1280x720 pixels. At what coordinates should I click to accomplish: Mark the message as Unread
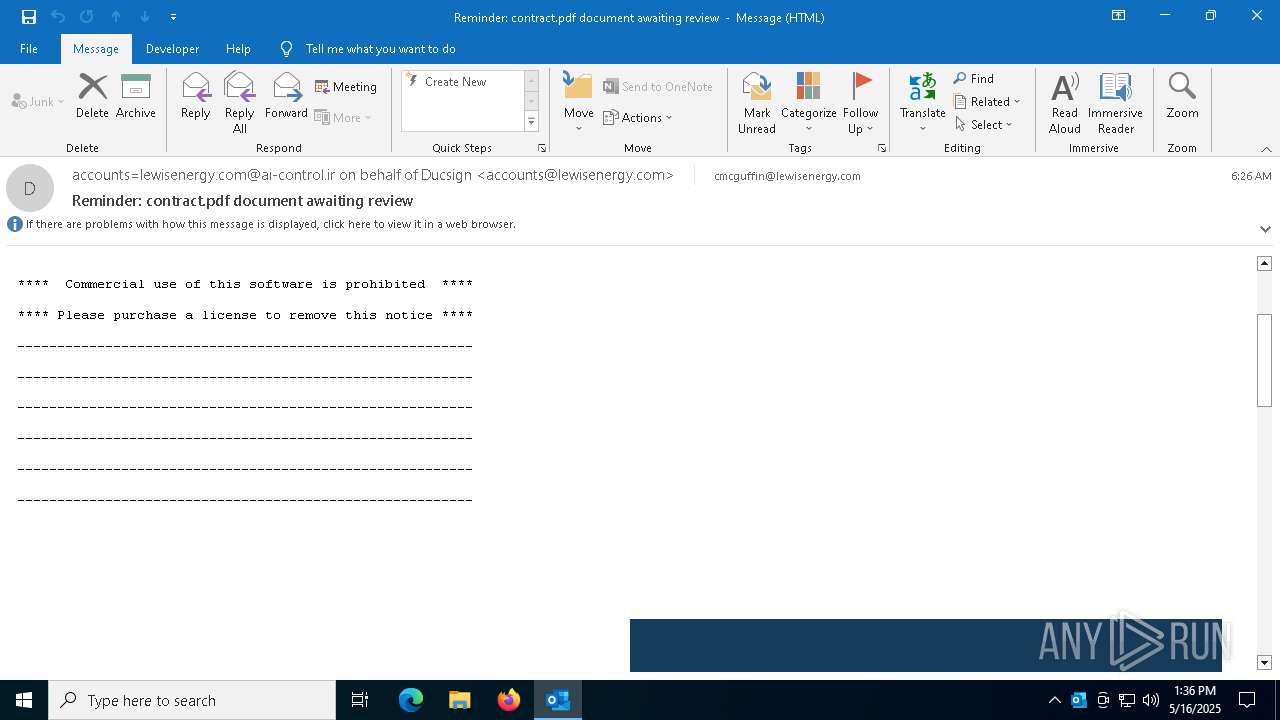tap(757, 103)
